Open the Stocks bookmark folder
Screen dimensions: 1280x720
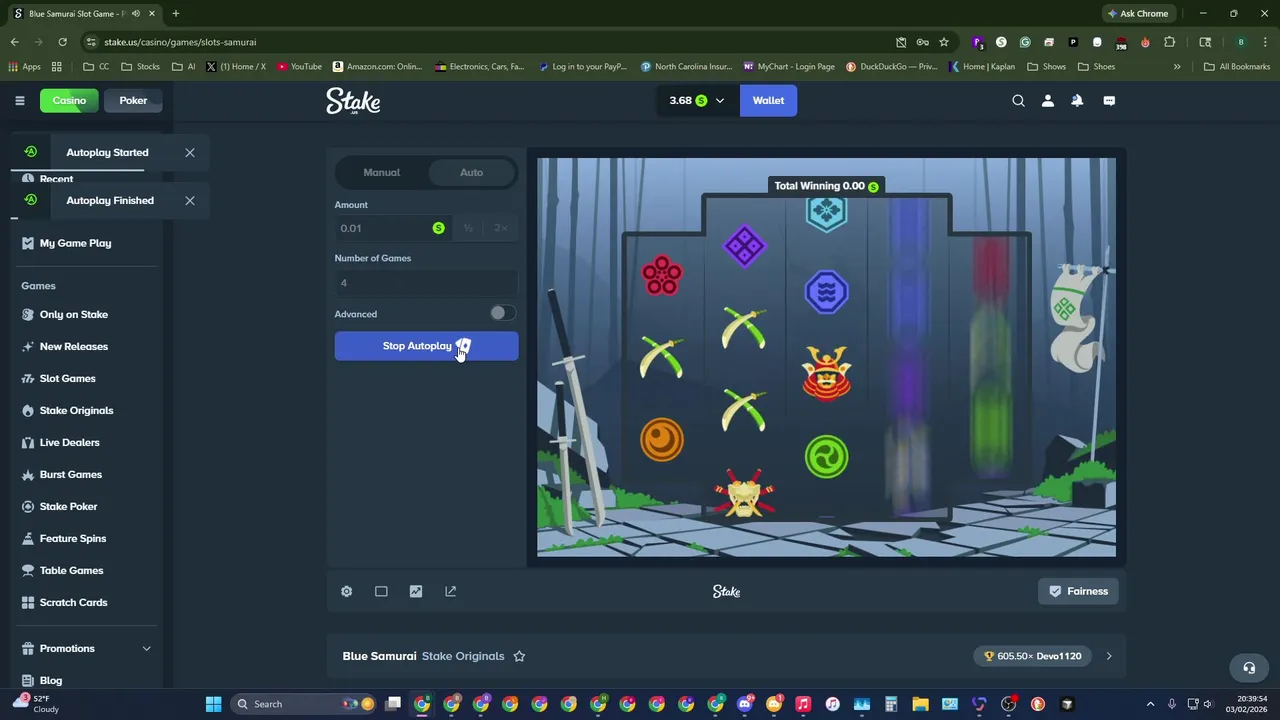(x=141, y=67)
